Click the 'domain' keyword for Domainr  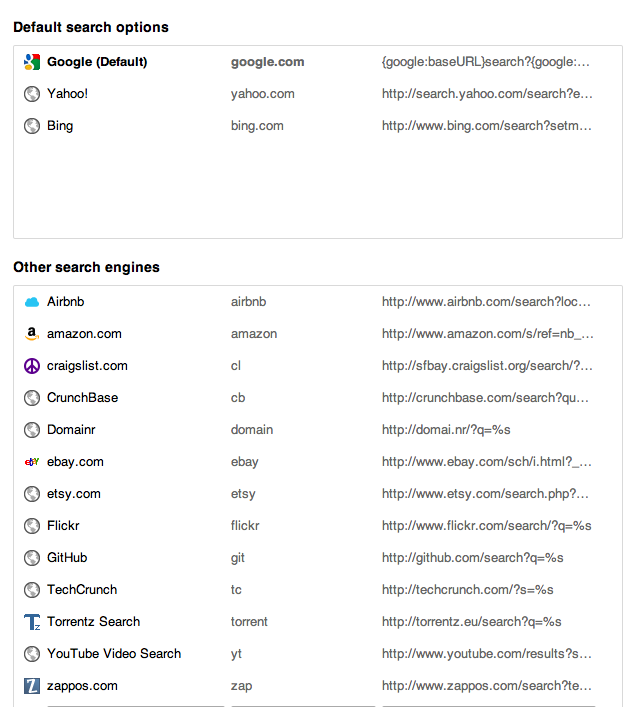point(252,430)
